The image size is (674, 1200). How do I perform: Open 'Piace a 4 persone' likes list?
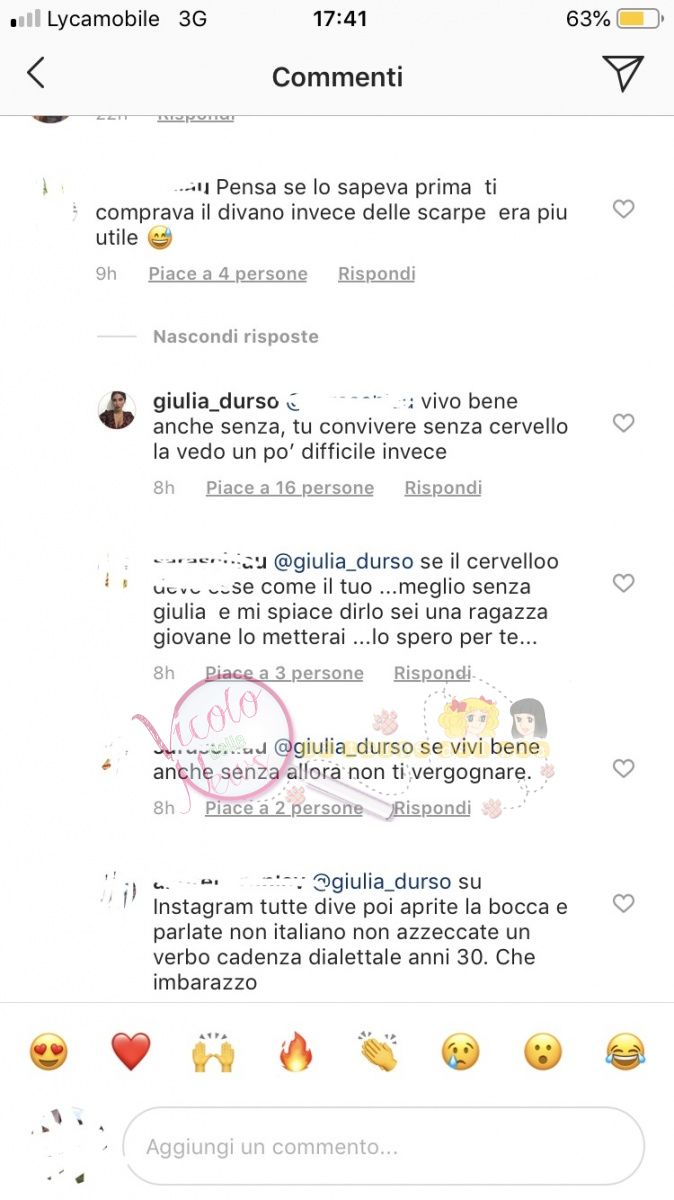[228, 274]
